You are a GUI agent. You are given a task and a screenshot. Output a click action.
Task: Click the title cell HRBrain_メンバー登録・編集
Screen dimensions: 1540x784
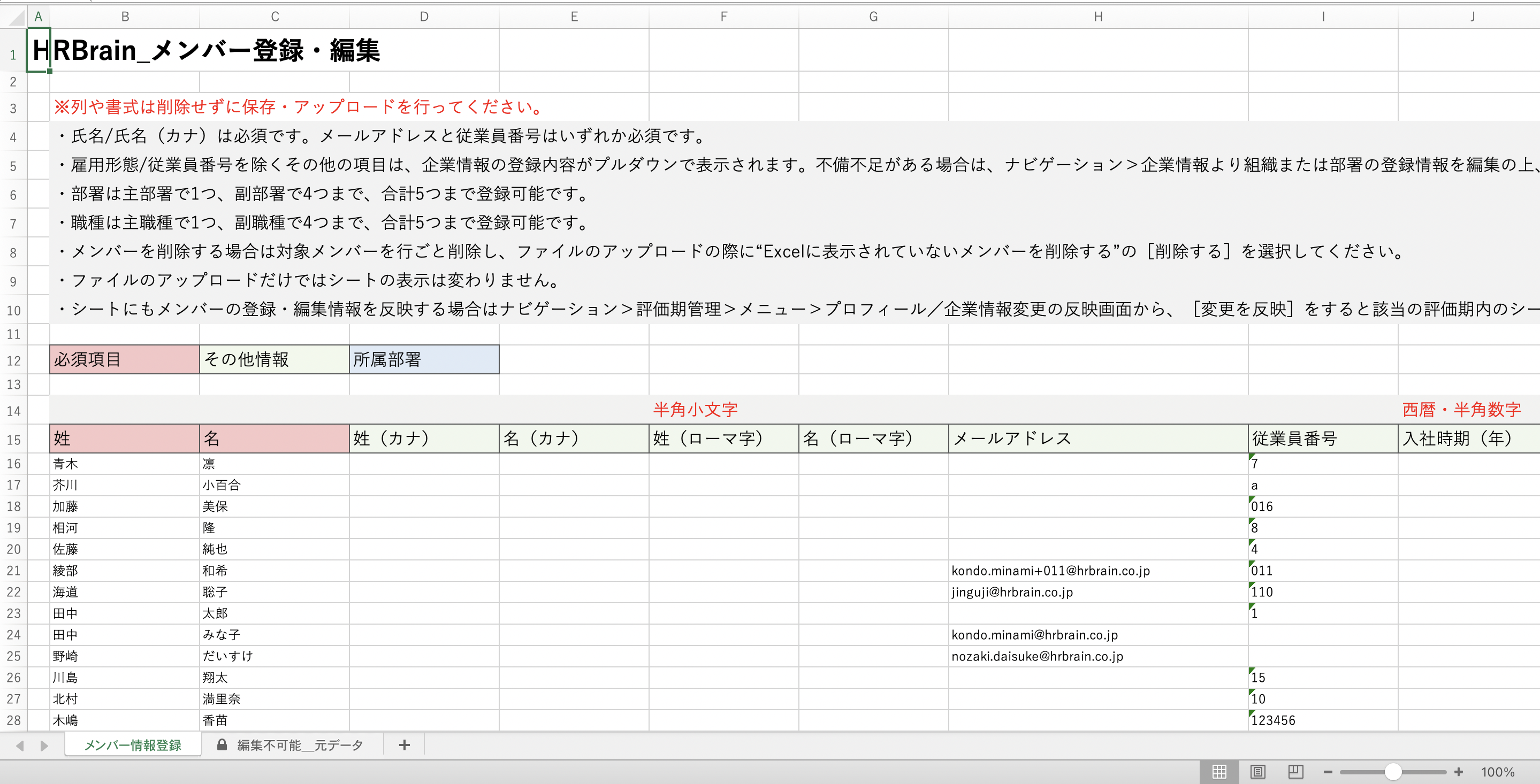[x=206, y=50]
